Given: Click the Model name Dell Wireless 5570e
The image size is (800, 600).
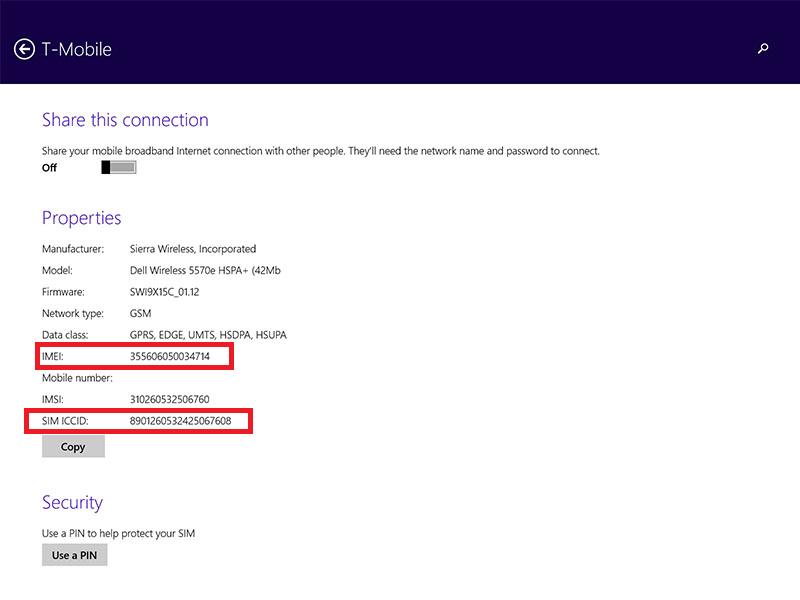Looking at the screenshot, I should pos(205,270).
